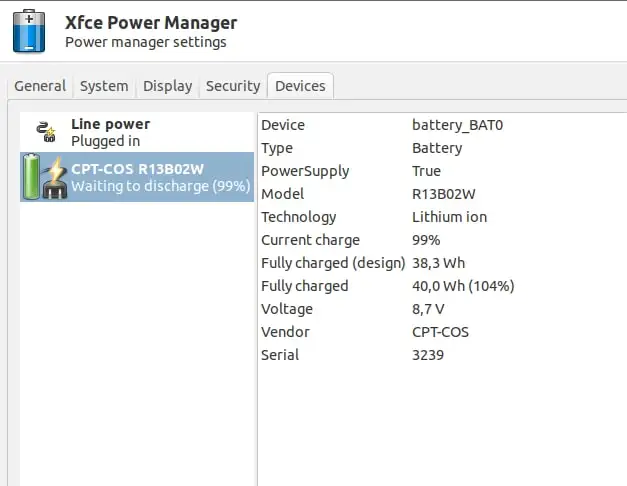
Task: Open the General tab
Action: 40,86
